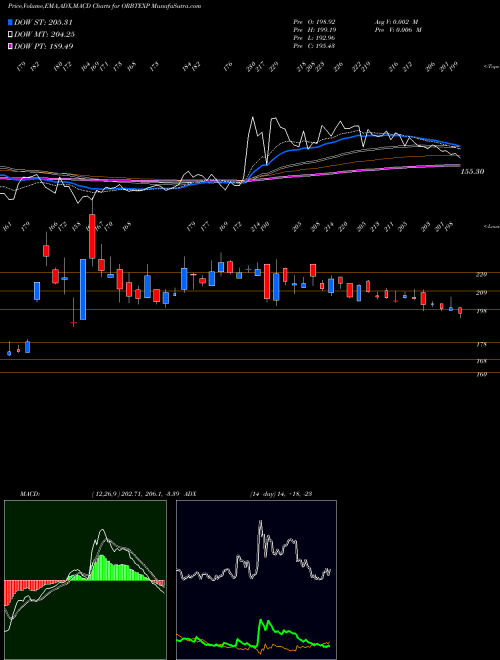500x660 pixels.
Task: Click the magenta DOW PT legend swatch
Action: 10,46
